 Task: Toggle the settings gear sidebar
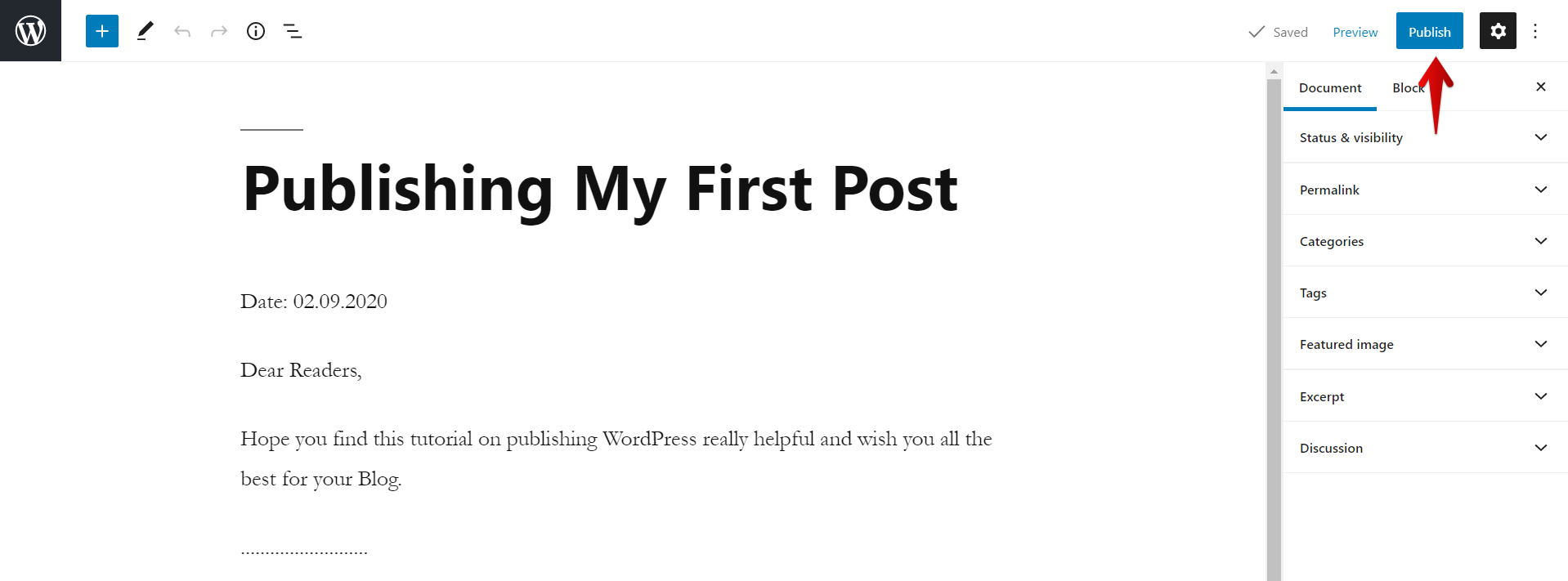(x=1498, y=31)
